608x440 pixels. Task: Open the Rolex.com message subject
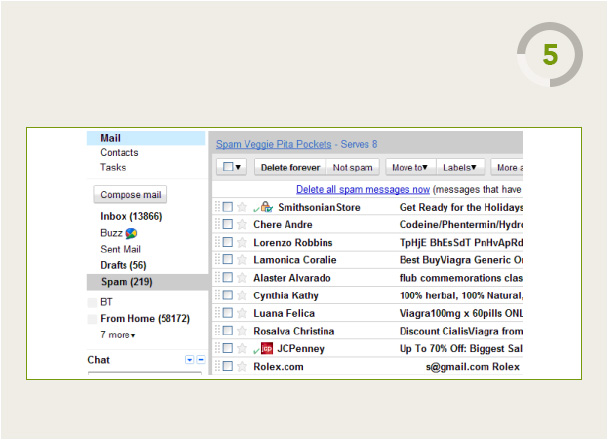pos(473,366)
